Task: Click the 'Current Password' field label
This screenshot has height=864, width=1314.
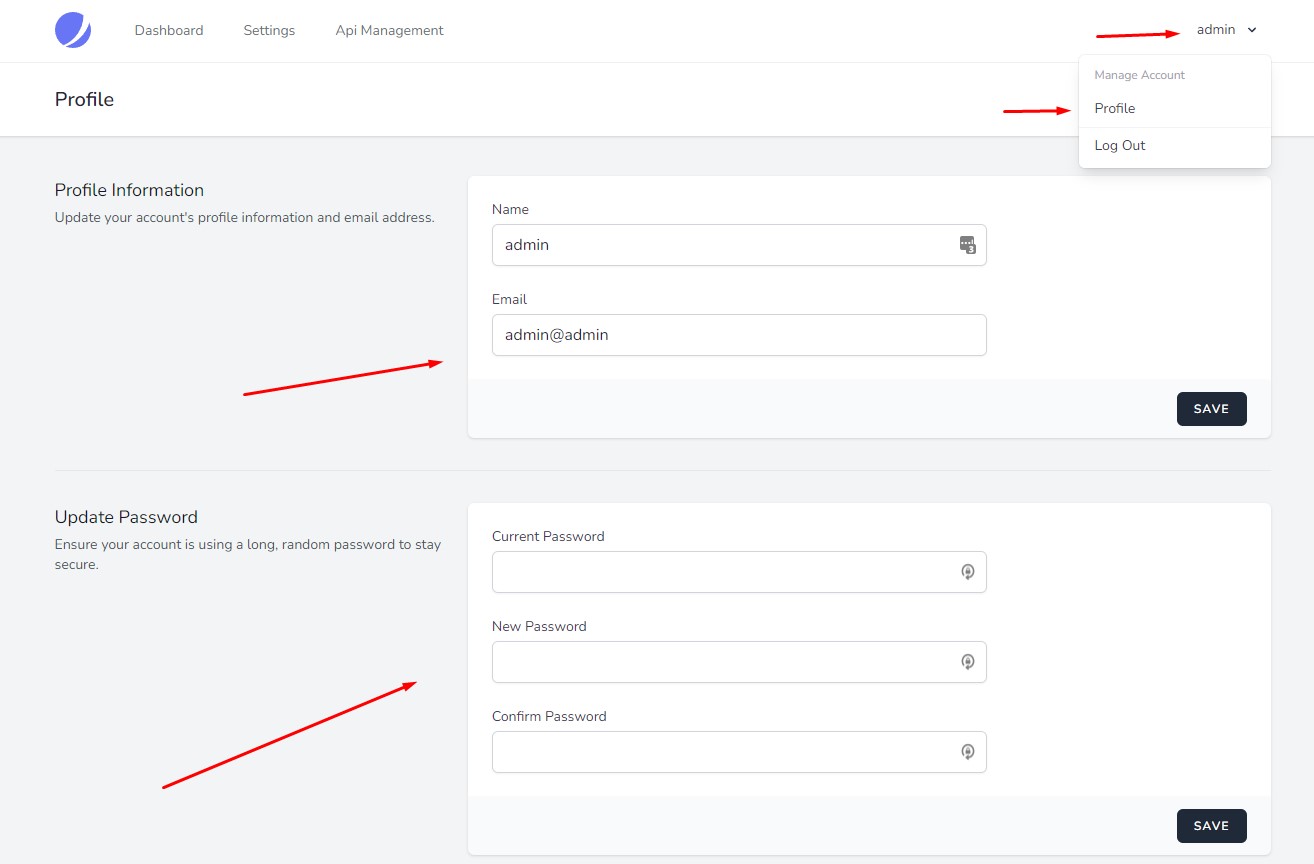Action: pos(548,536)
